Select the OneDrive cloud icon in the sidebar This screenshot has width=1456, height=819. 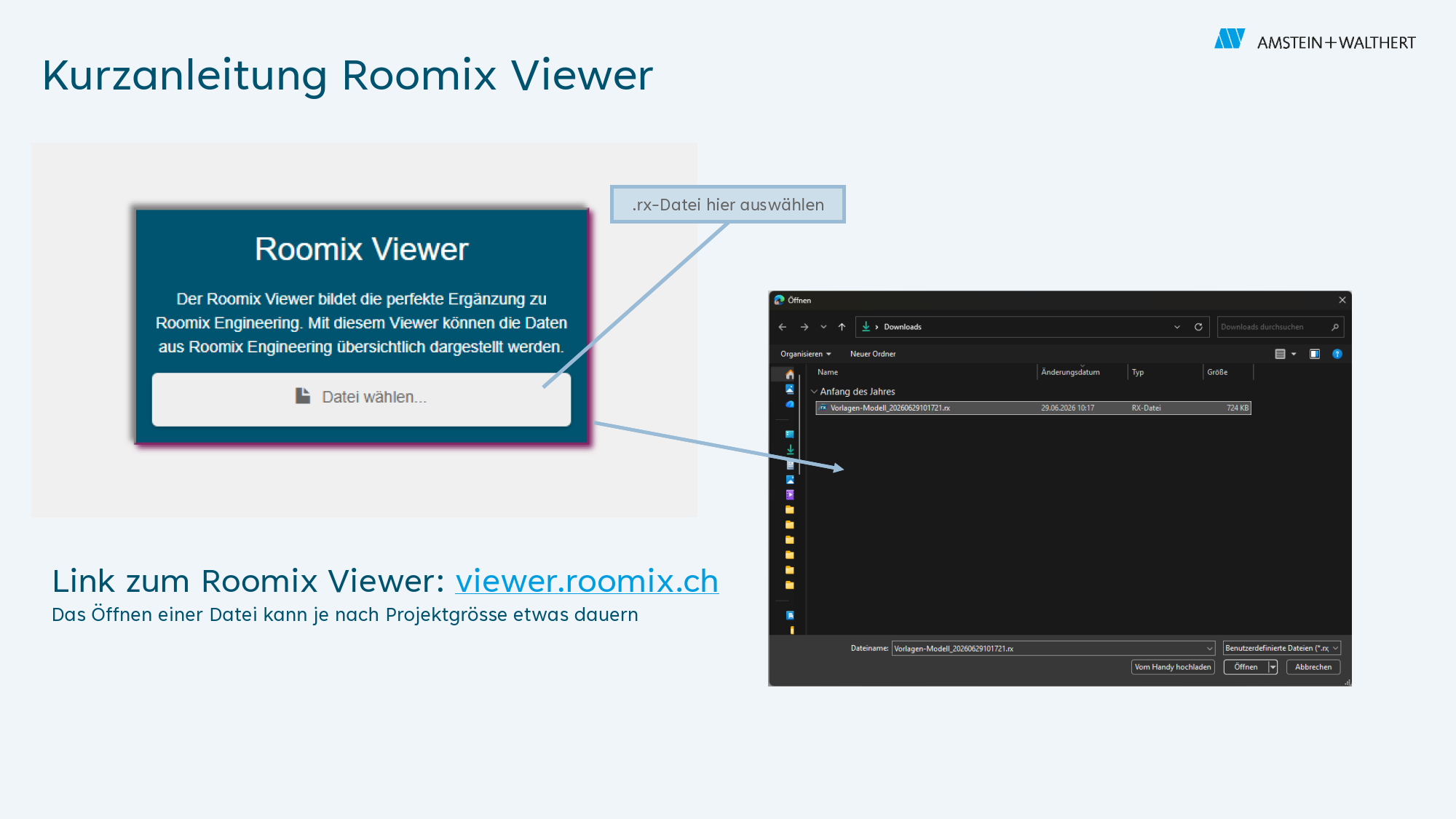(790, 404)
